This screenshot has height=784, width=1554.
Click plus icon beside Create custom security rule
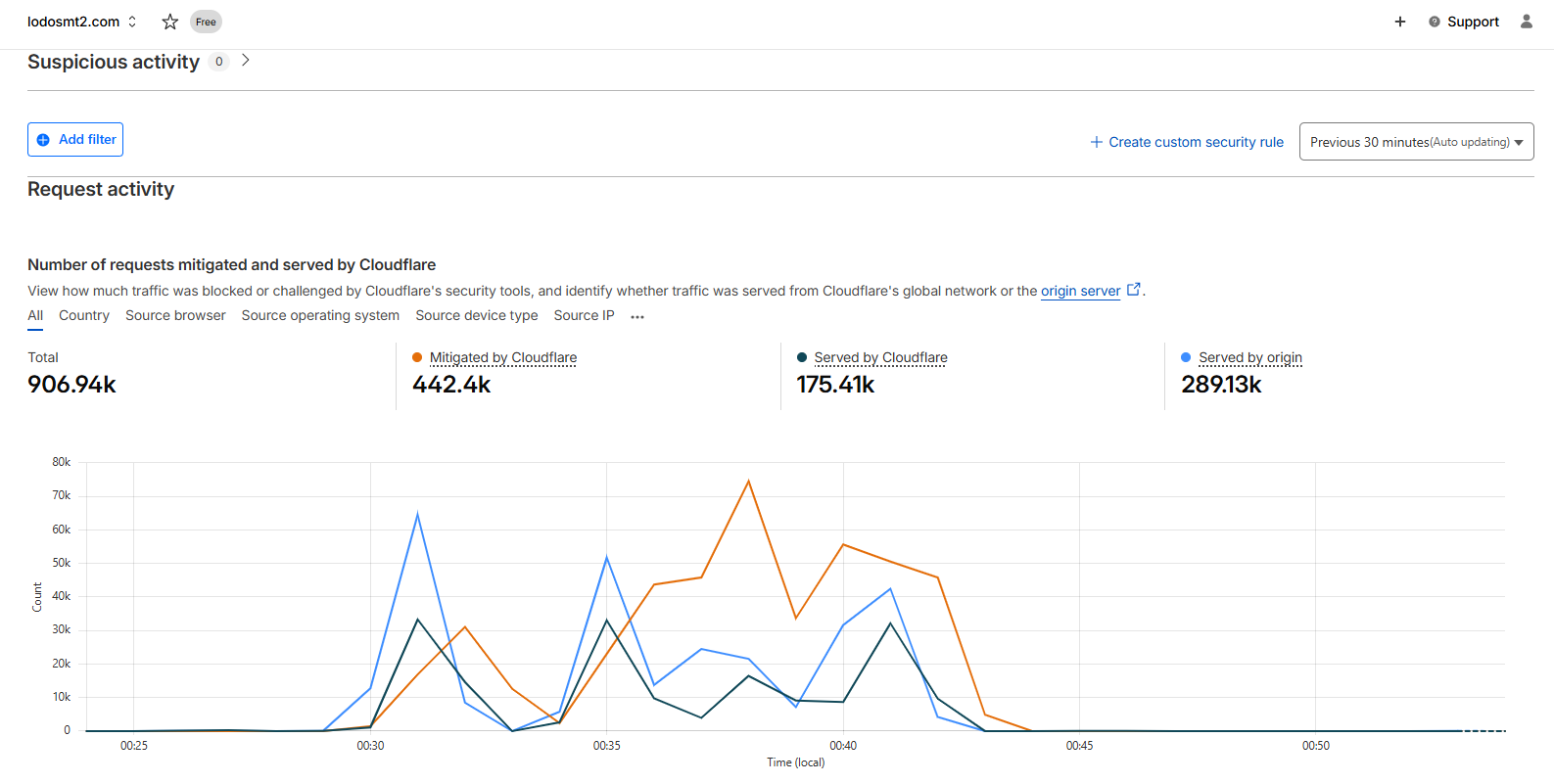coord(1097,142)
